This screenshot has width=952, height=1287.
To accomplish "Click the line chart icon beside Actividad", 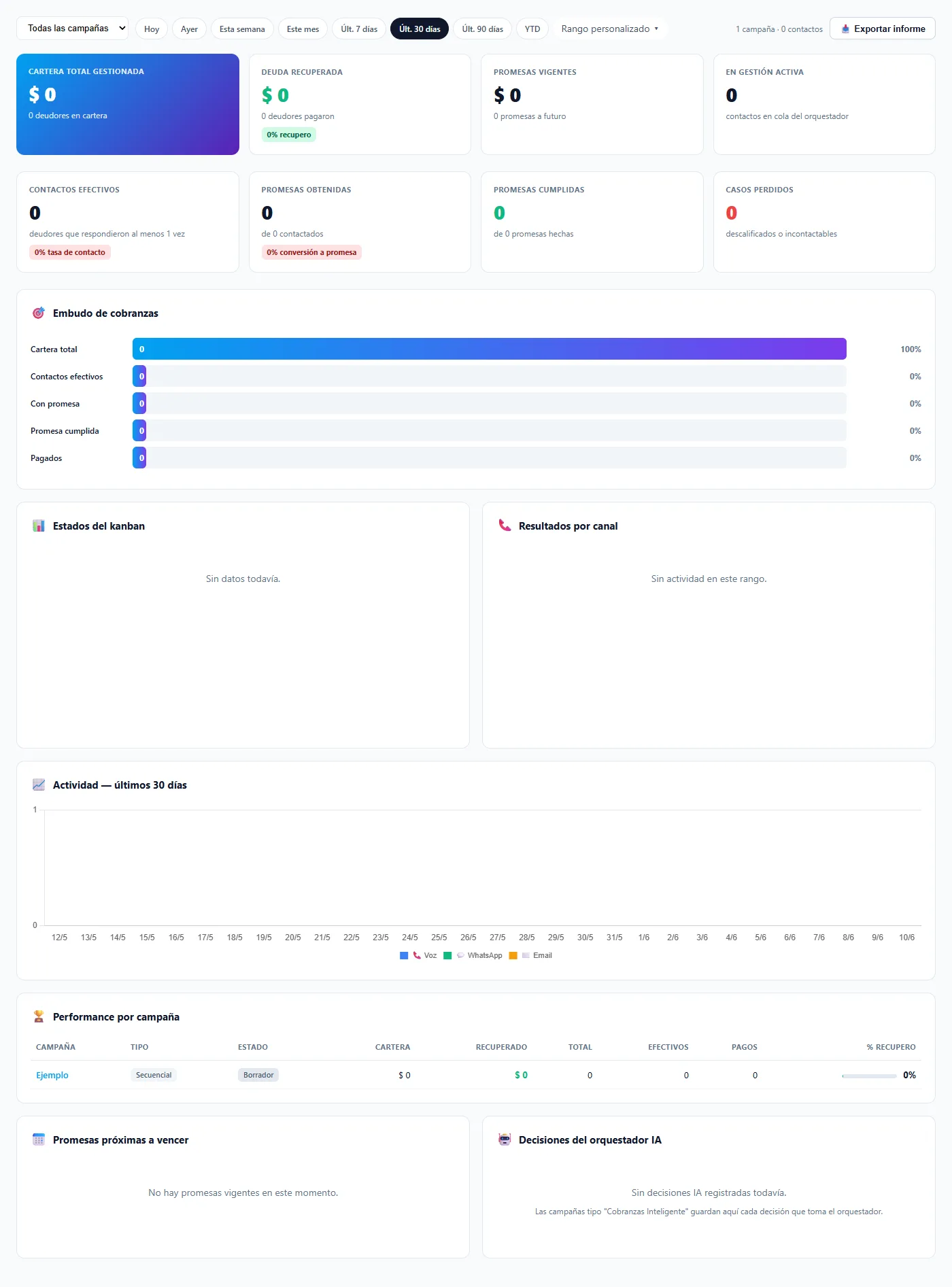I will (x=39, y=785).
